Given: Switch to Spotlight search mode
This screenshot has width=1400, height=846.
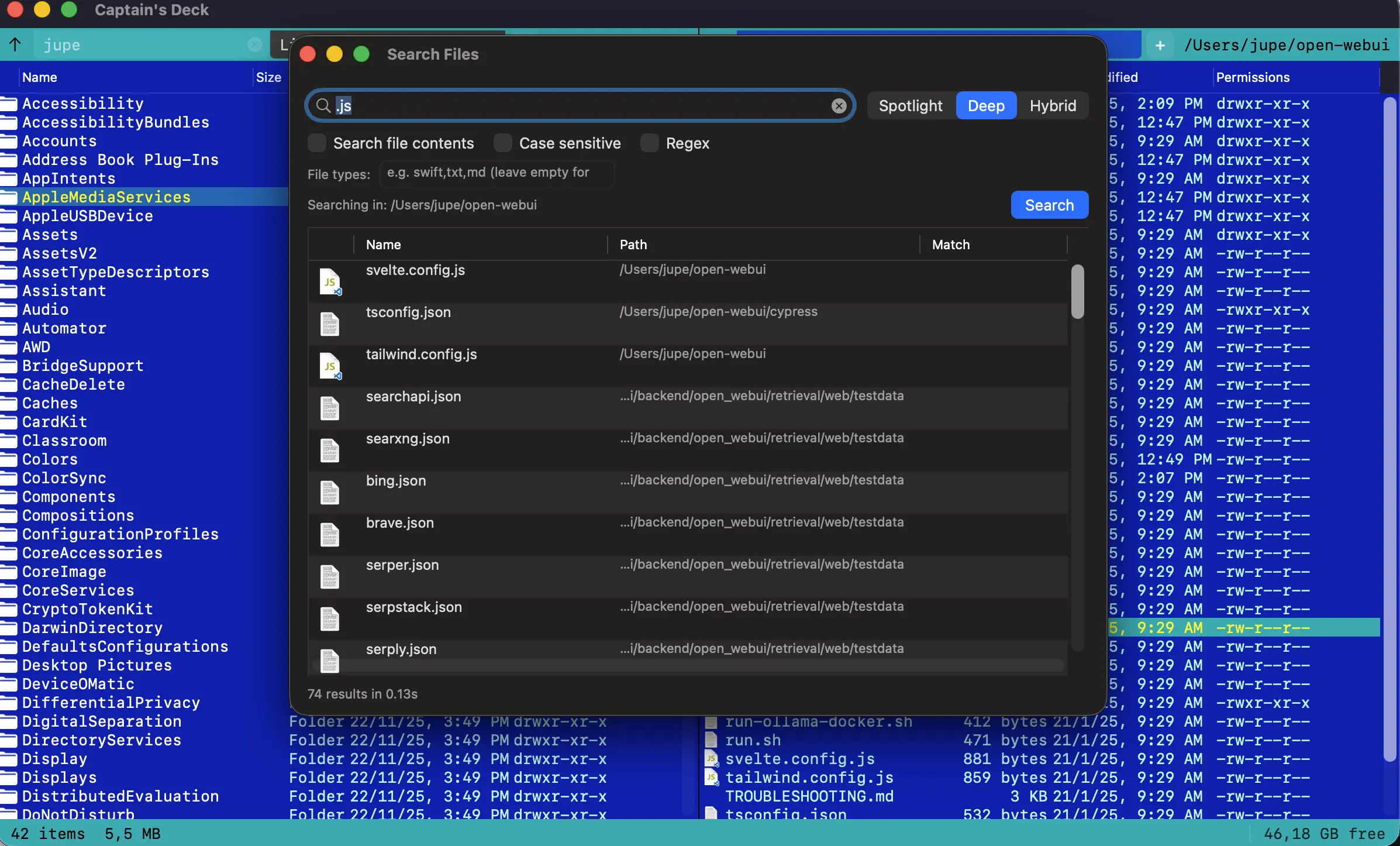Looking at the screenshot, I should 910,106.
